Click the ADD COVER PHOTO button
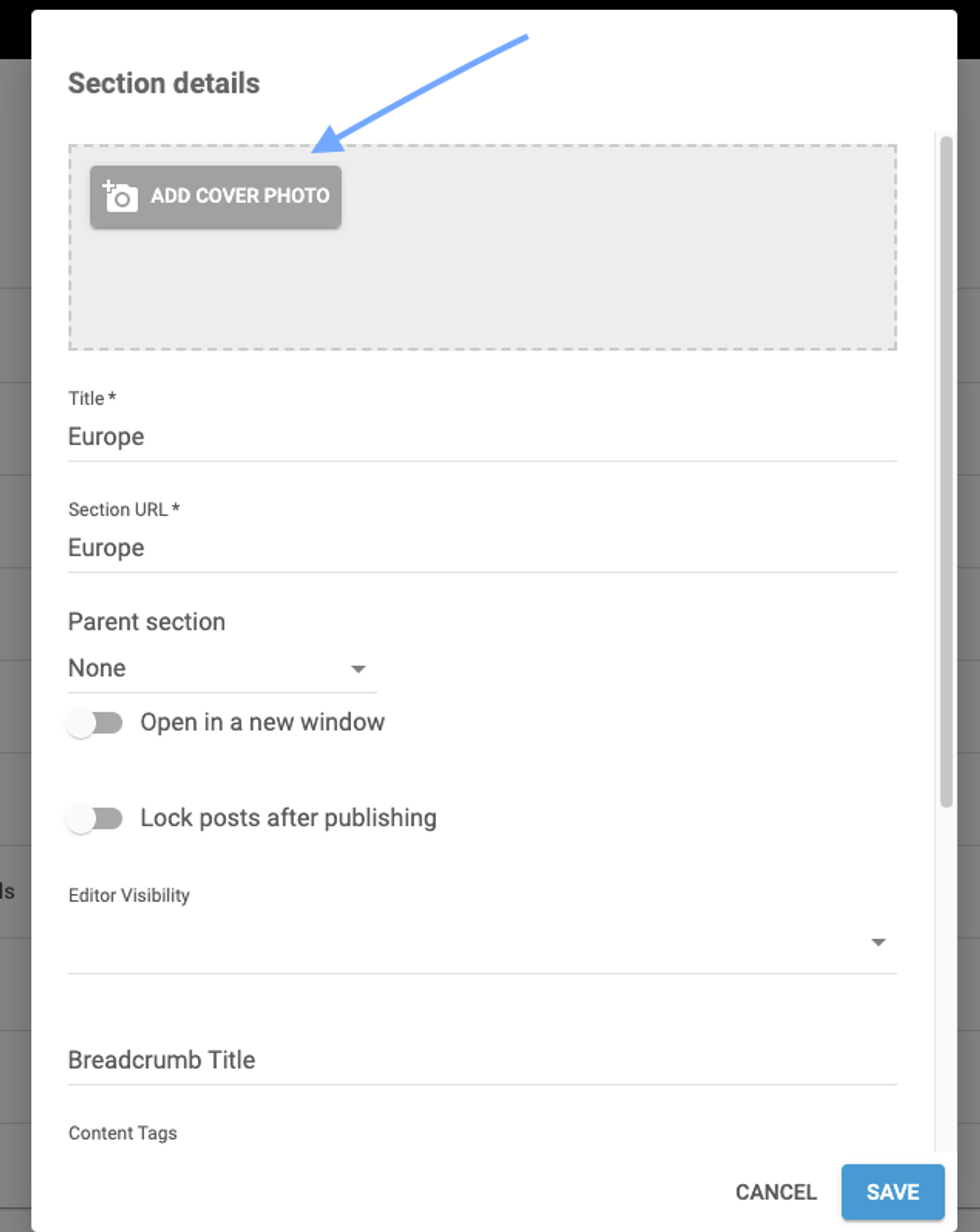The width and height of the screenshot is (980, 1232). point(215,196)
